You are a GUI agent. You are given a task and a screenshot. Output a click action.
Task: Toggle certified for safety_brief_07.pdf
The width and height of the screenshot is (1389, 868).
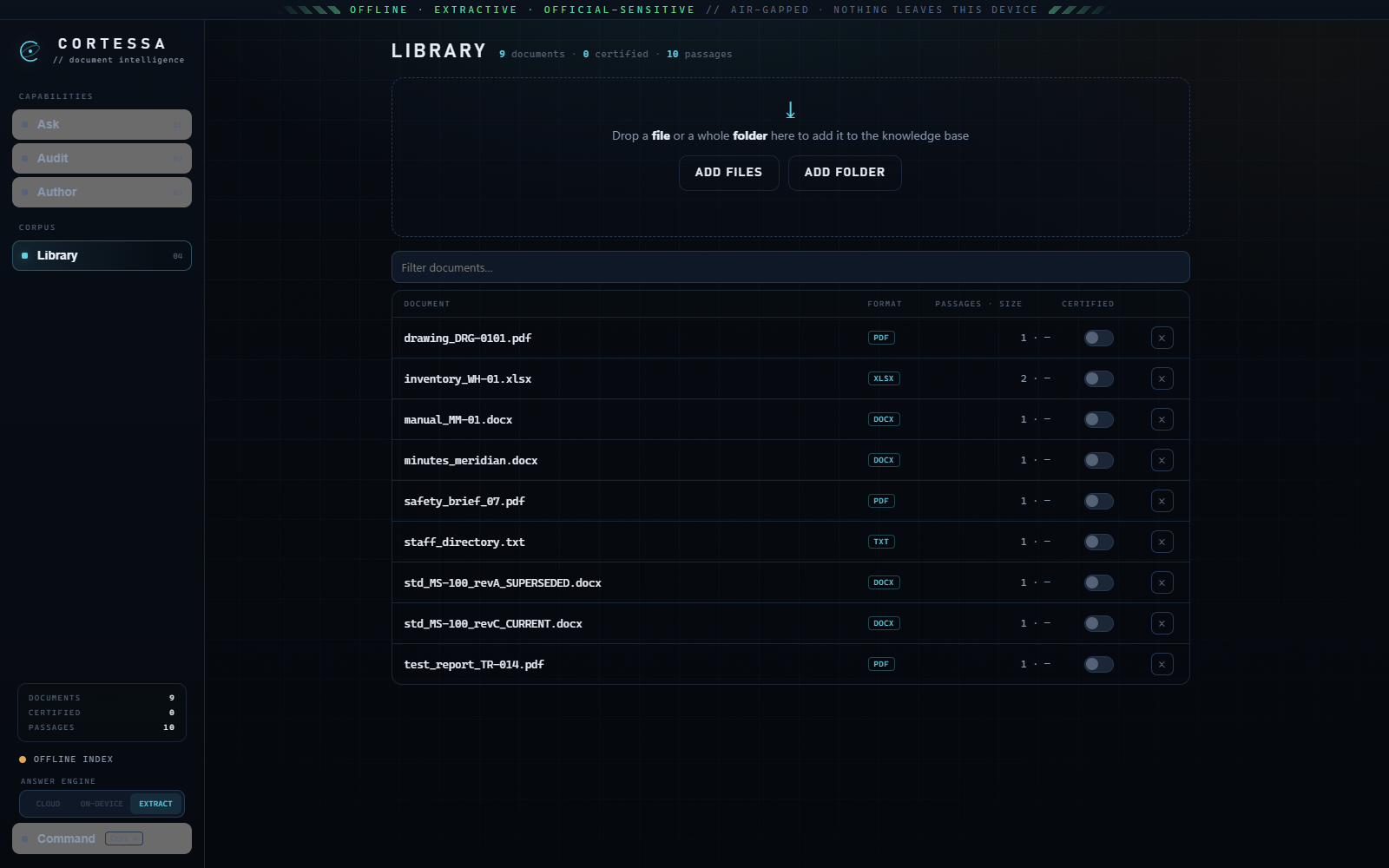point(1098,501)
